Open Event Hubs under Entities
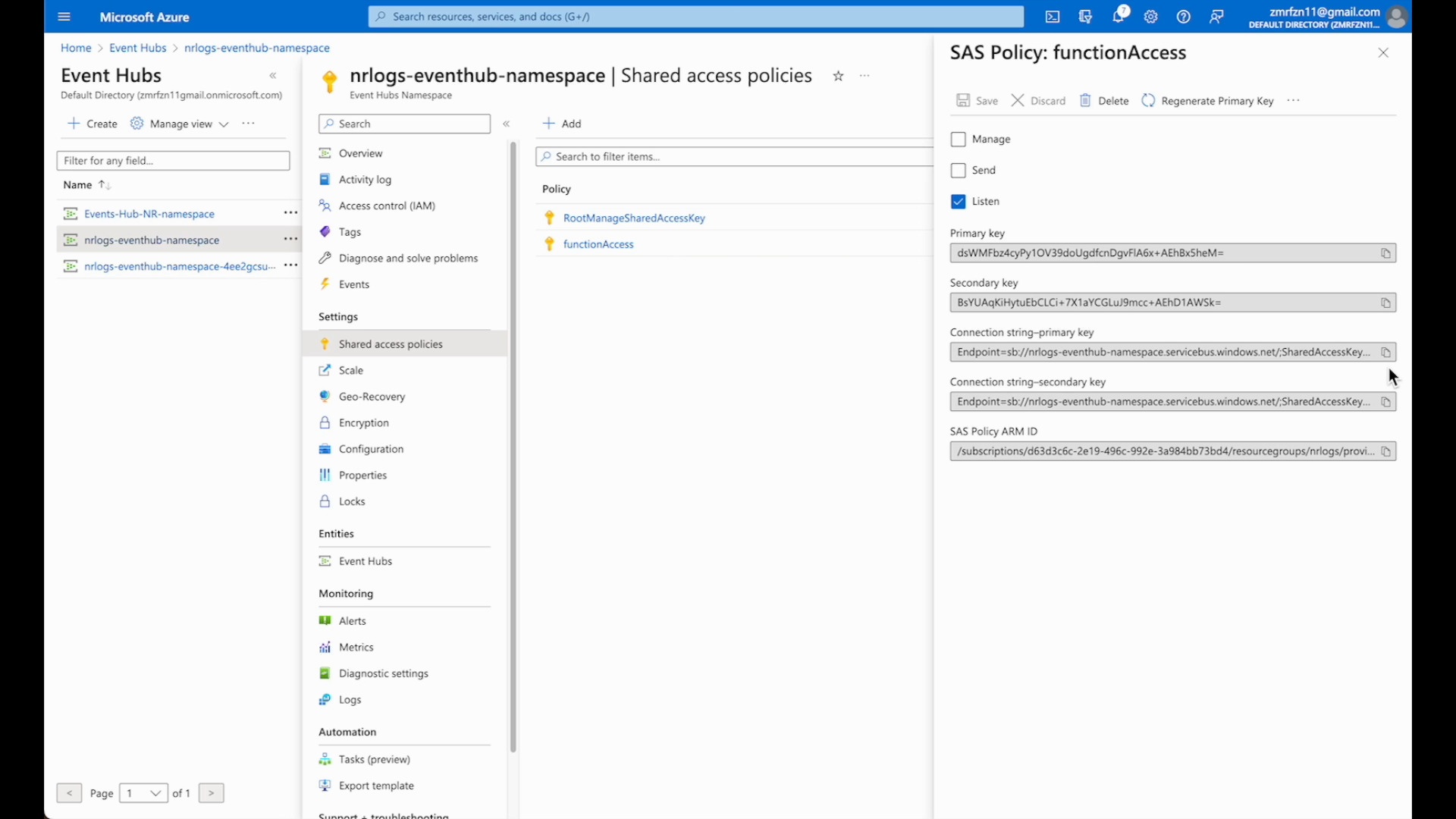1456x819 pixels. [x=366, y=561]
